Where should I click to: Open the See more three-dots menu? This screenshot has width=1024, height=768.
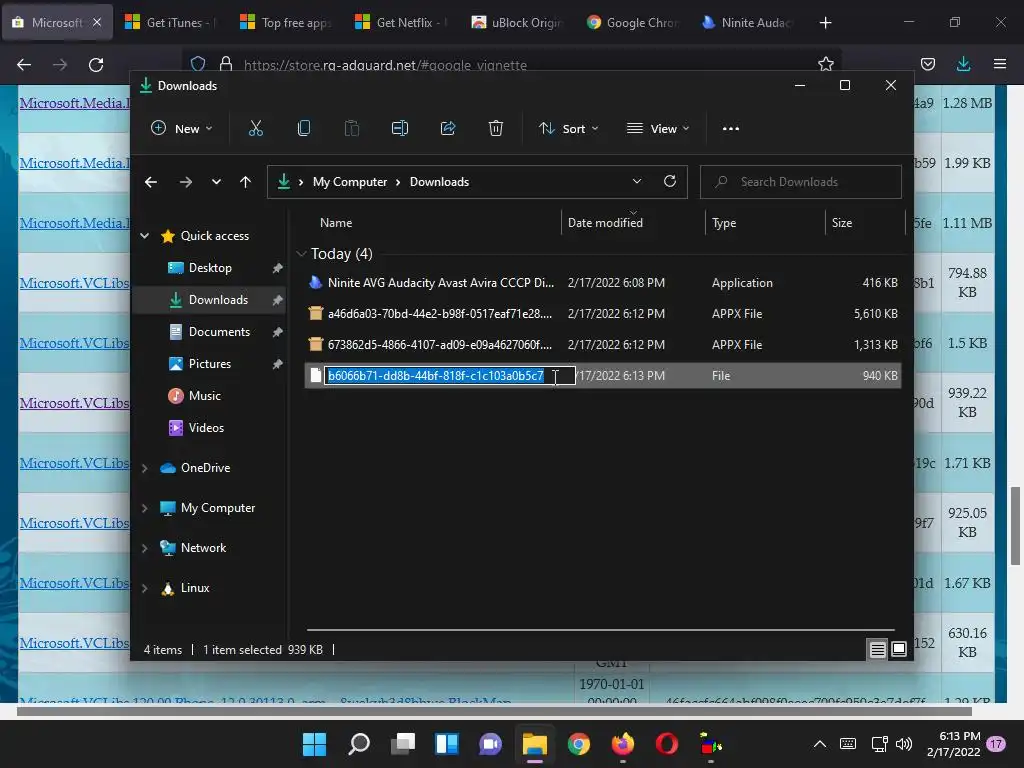point(731,129)
